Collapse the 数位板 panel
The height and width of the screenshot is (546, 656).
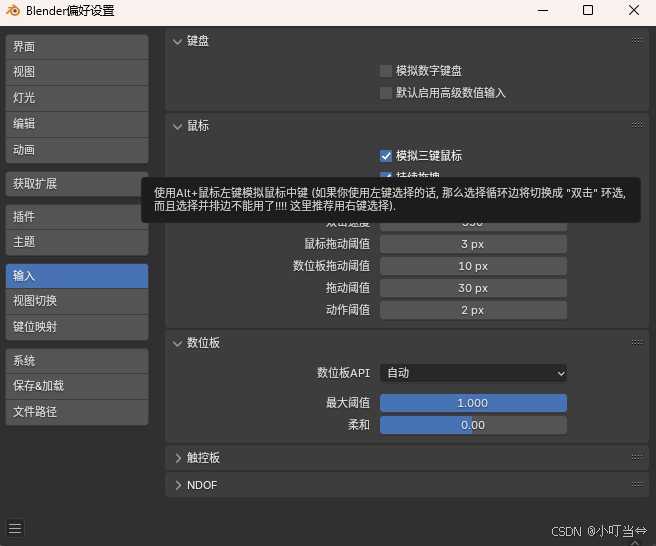pyautogui.click(x=178, y=343)
